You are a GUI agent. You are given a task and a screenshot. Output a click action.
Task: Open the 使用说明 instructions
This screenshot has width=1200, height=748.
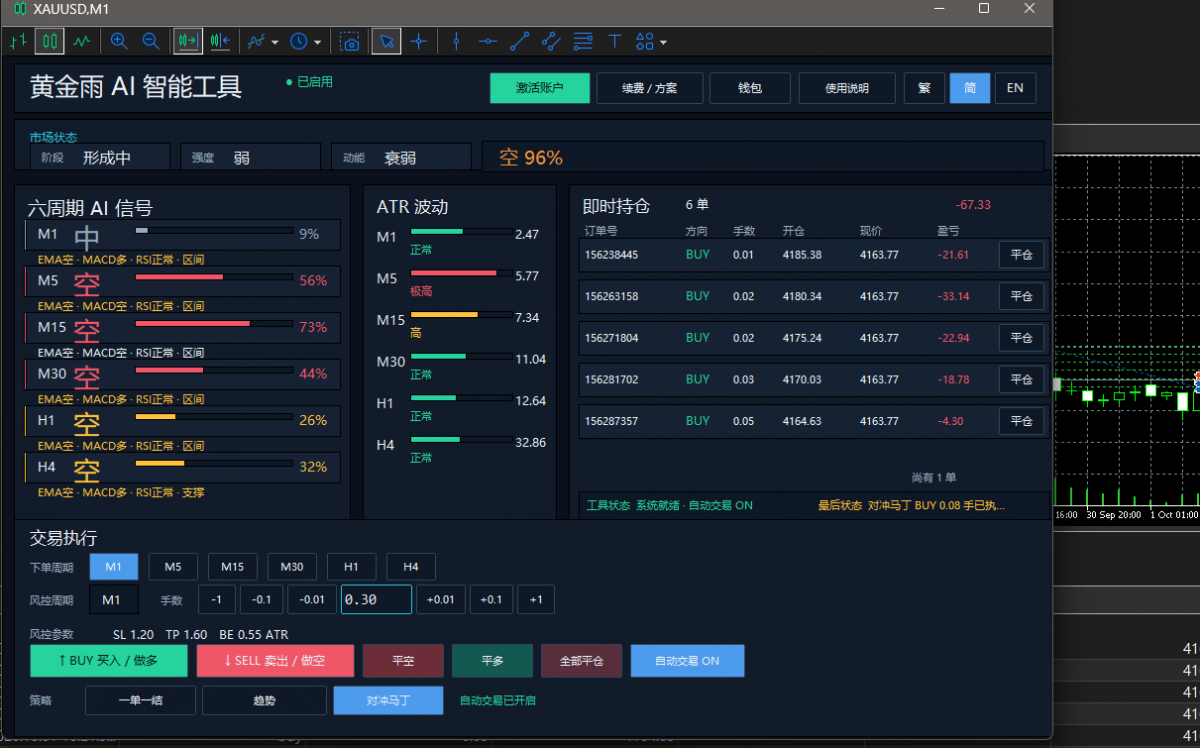click(847, 88)
